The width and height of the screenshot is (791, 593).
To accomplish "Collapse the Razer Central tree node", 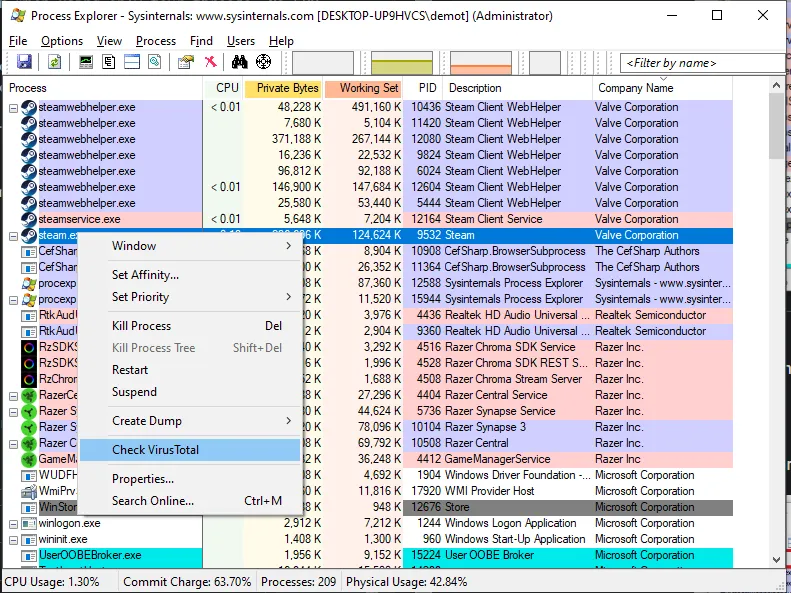I will pyautogui.click(x=14, y=444).
